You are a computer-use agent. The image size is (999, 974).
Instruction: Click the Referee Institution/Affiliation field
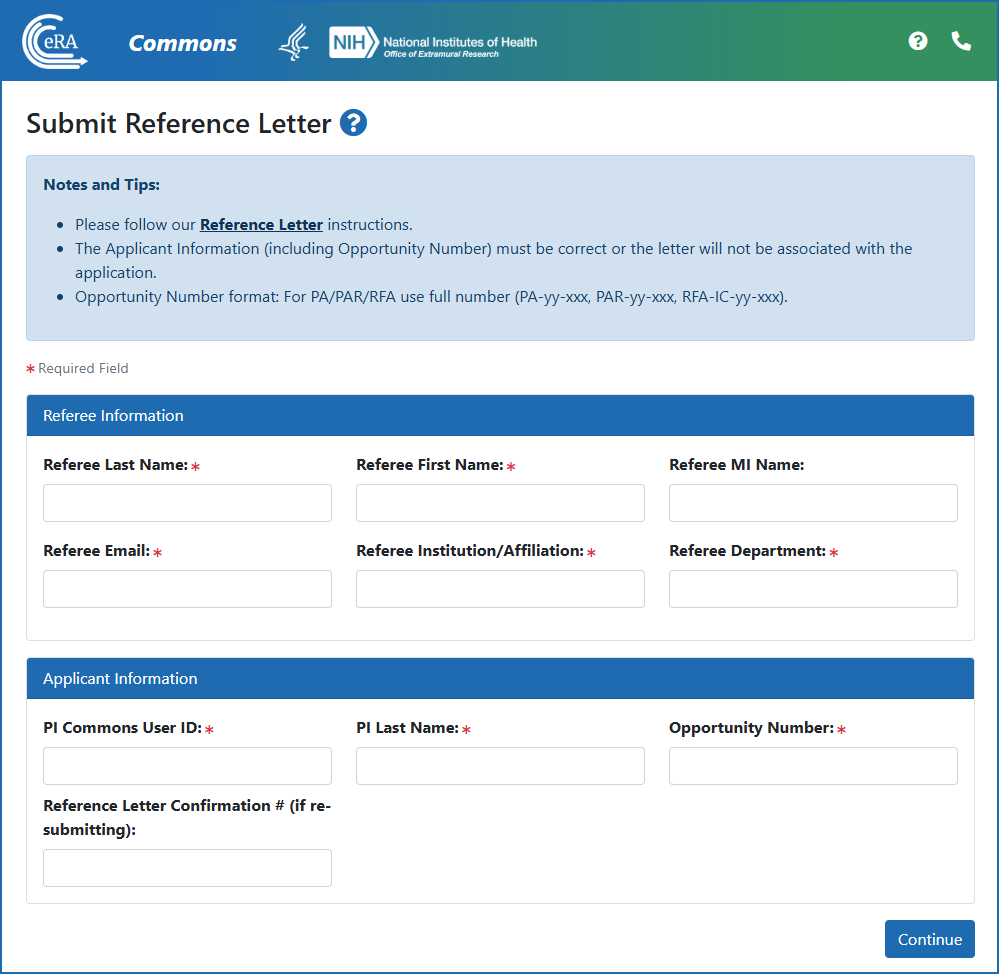tap(500, 589)
